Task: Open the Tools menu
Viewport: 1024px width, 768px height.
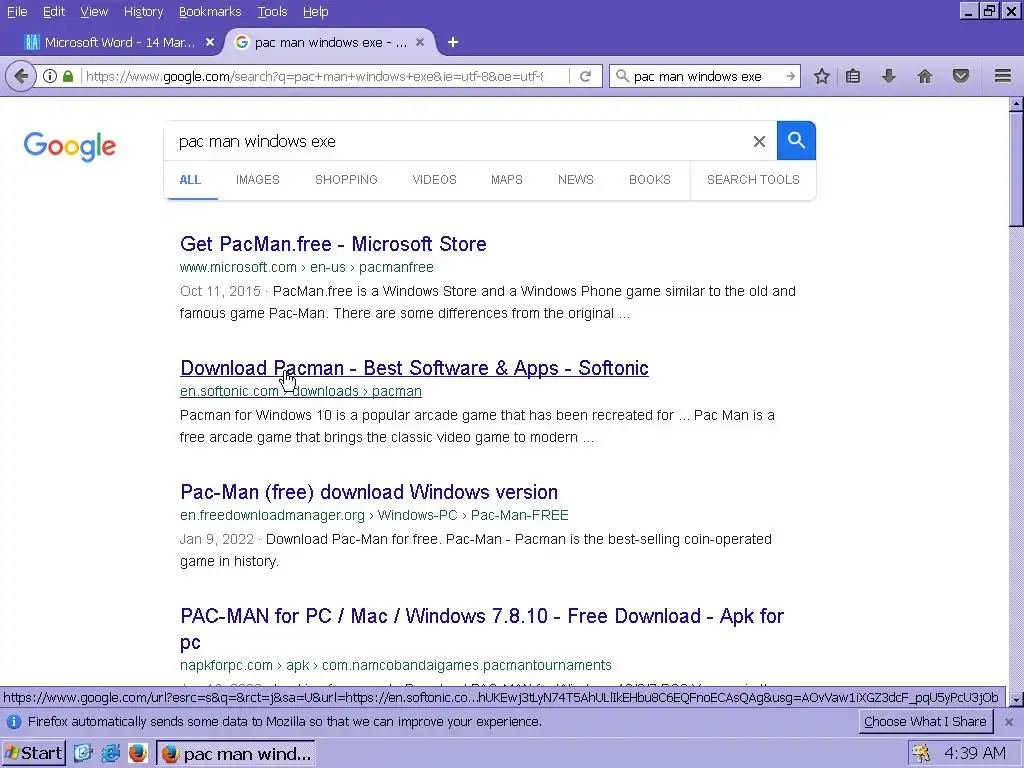Action: point(272,12)
